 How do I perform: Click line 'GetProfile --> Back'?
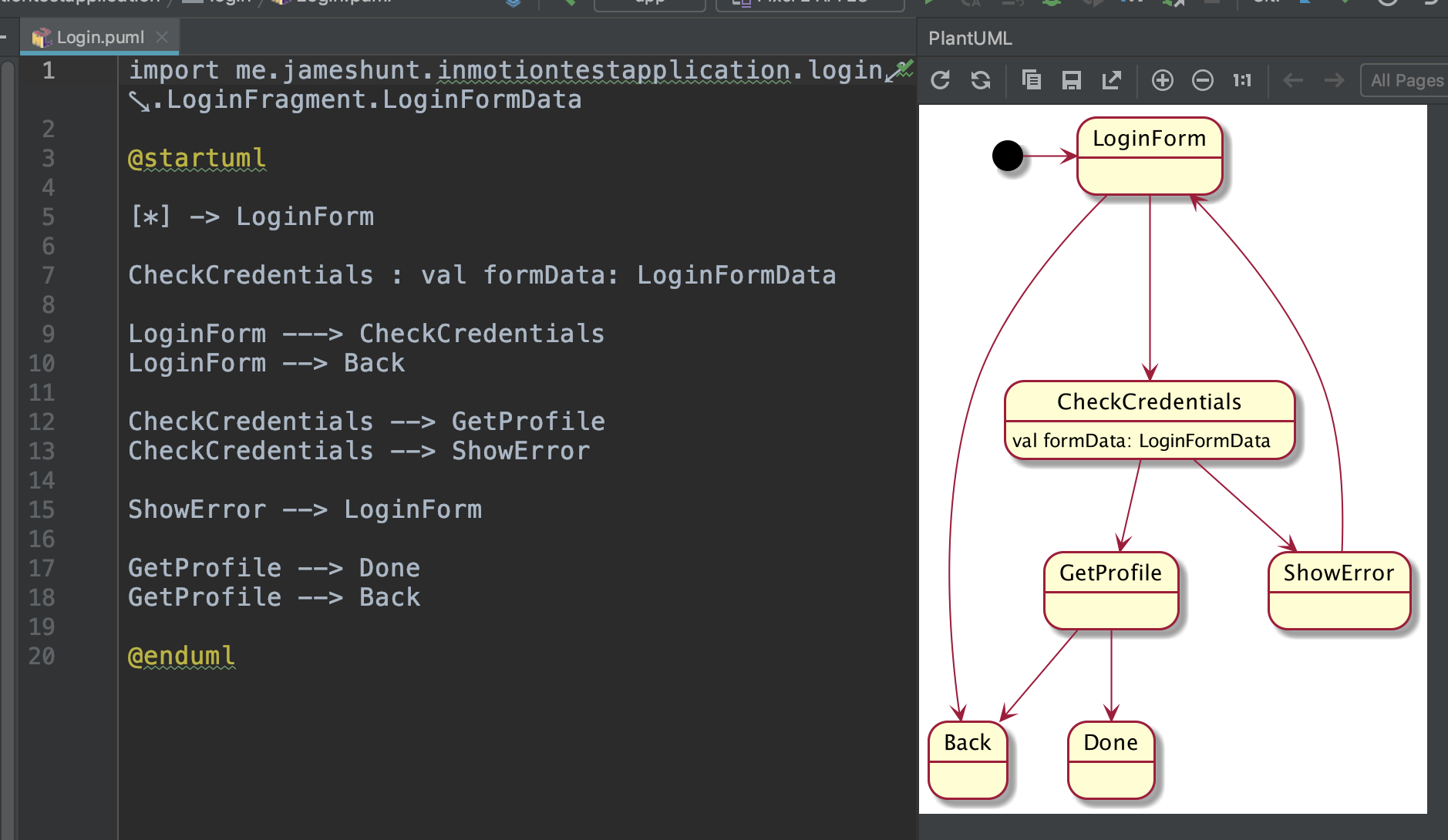(x=274, y=597)
